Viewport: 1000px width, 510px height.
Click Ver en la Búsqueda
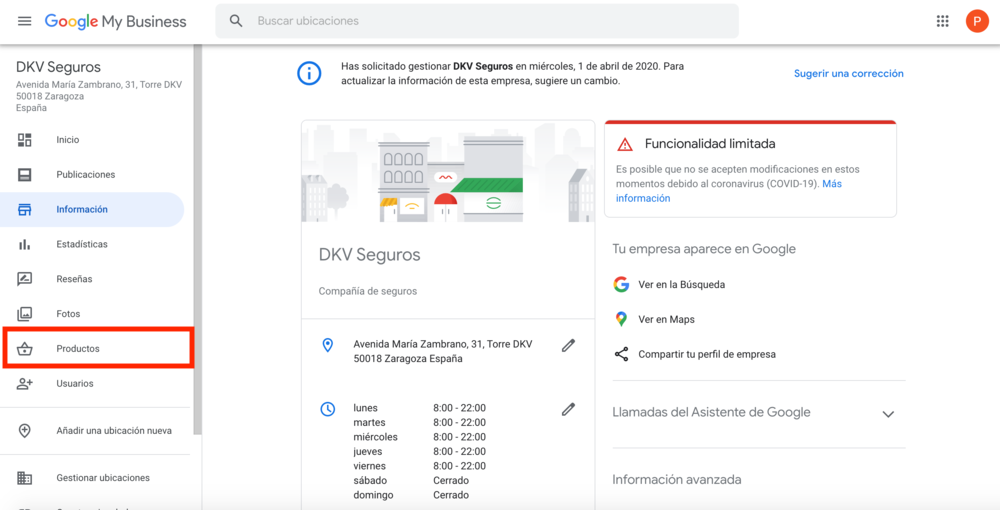[681, 285]
